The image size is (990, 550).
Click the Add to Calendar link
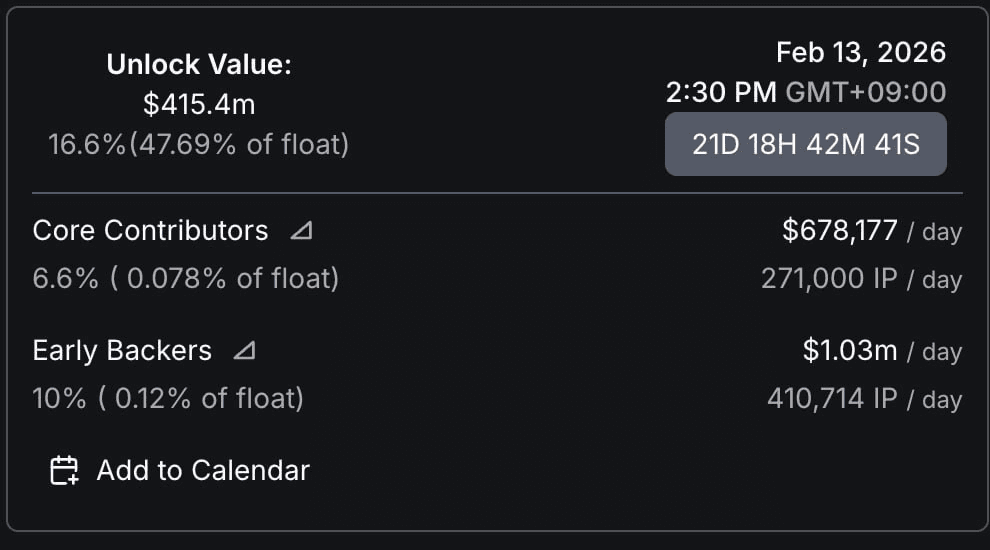pyautogui.click(x=203, y=470)
